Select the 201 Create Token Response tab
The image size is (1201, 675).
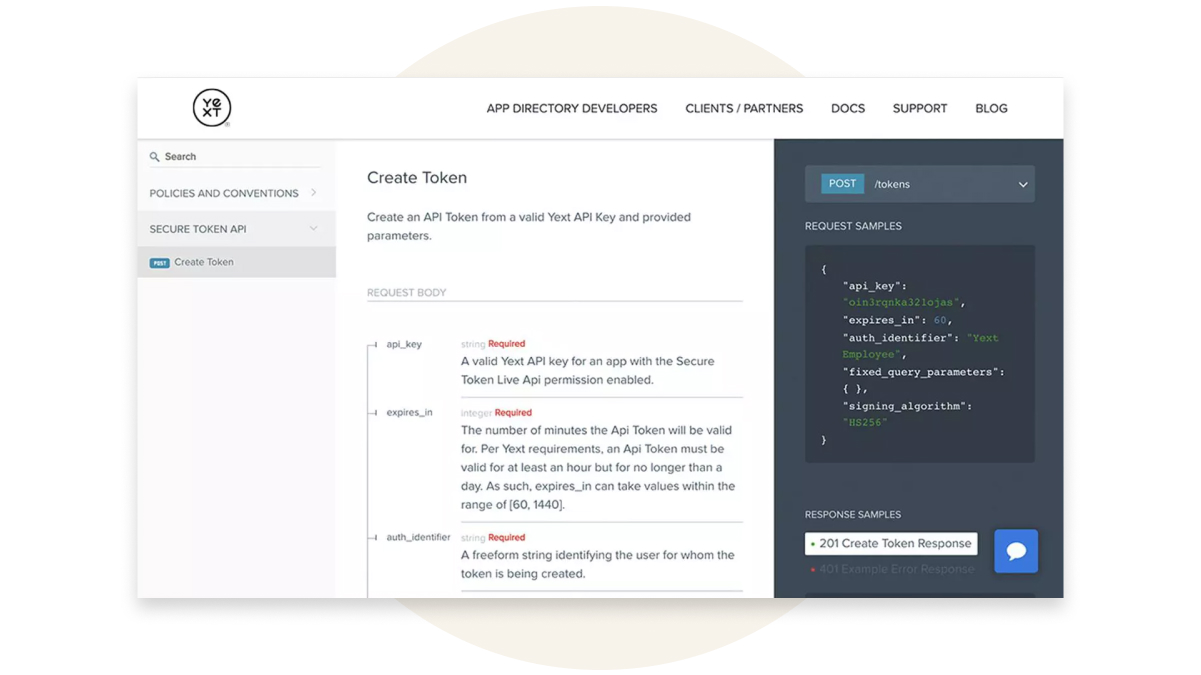(x=891, y=543)
